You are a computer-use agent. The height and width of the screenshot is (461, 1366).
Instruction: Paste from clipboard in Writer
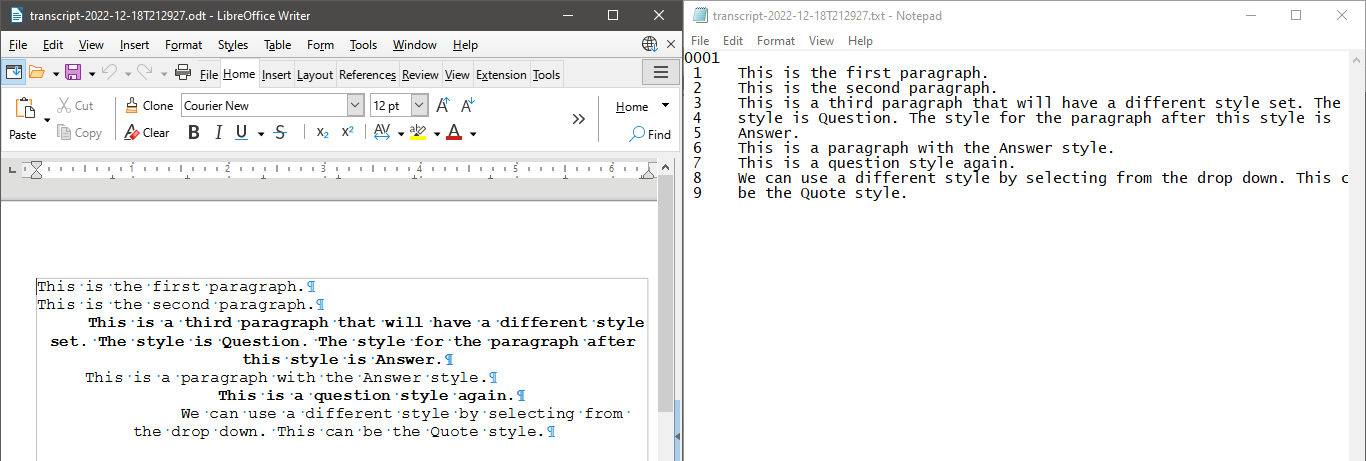click(23, 119)
